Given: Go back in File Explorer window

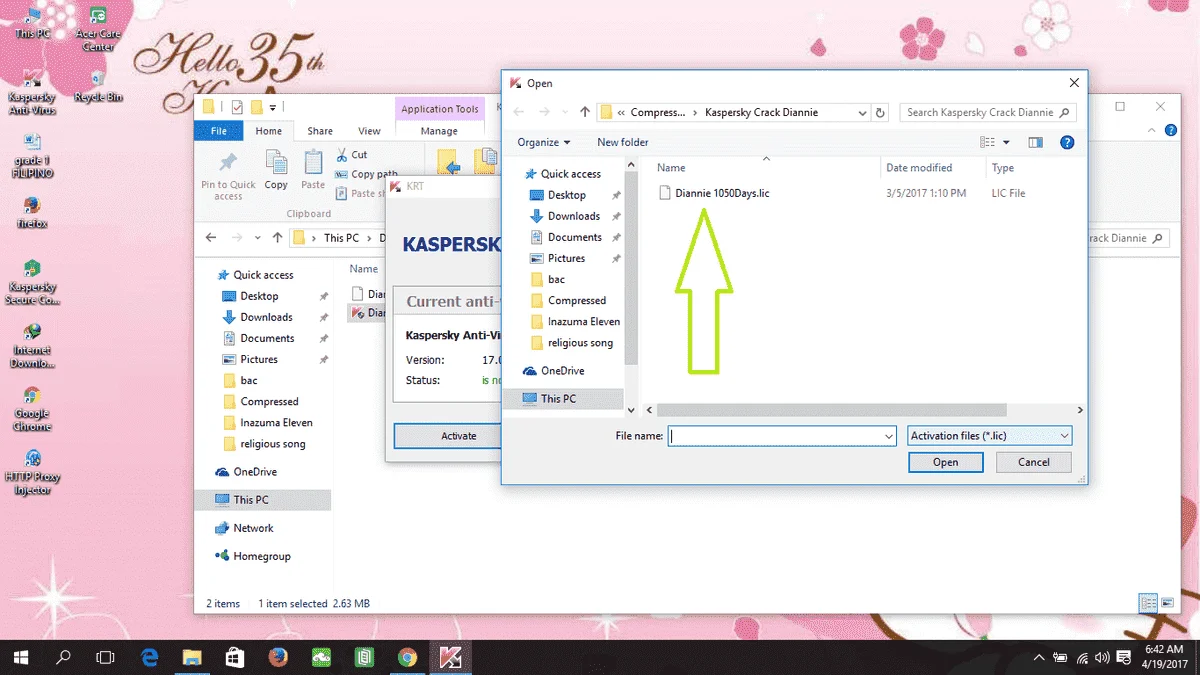Looking at the screenshot, I should click(211, 238).
